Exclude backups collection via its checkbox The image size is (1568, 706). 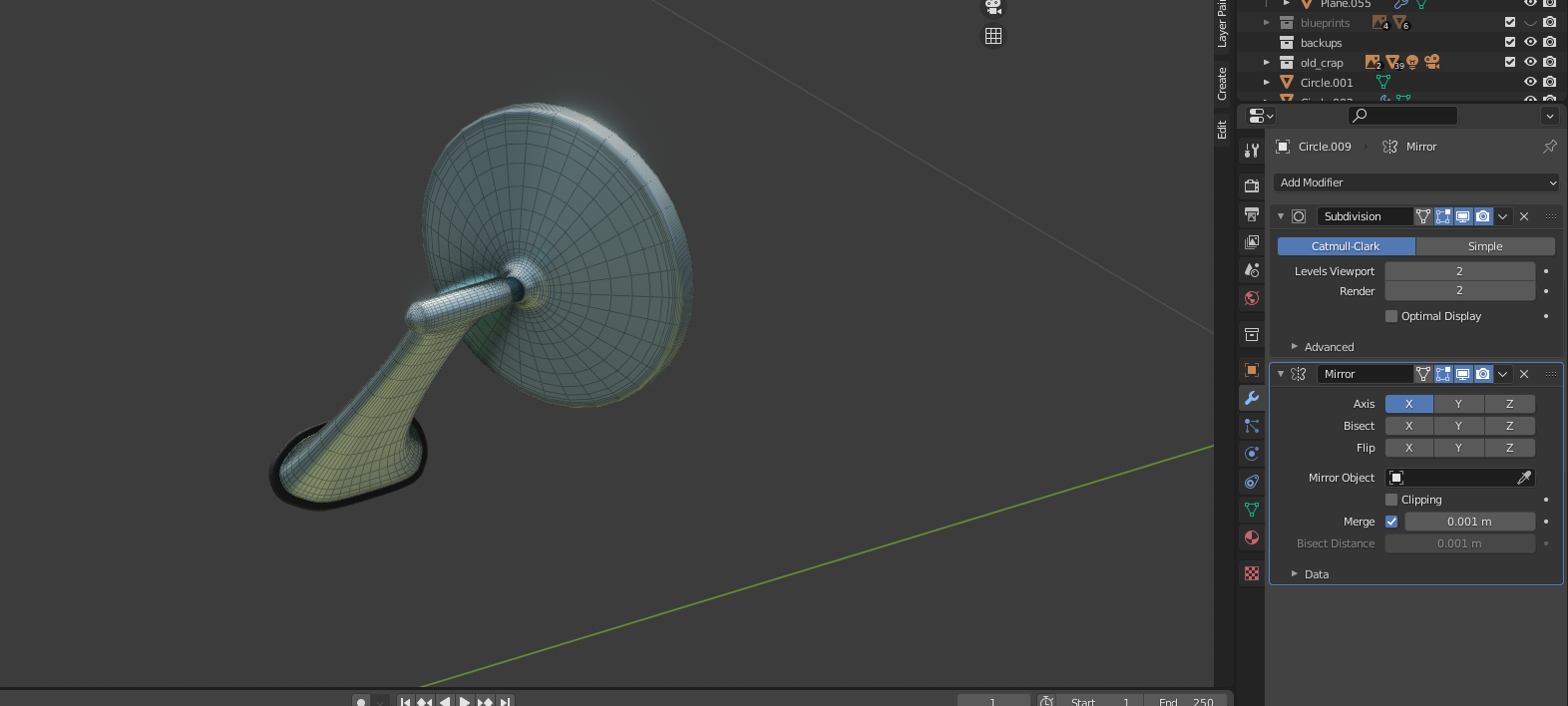pos(1510,42)
